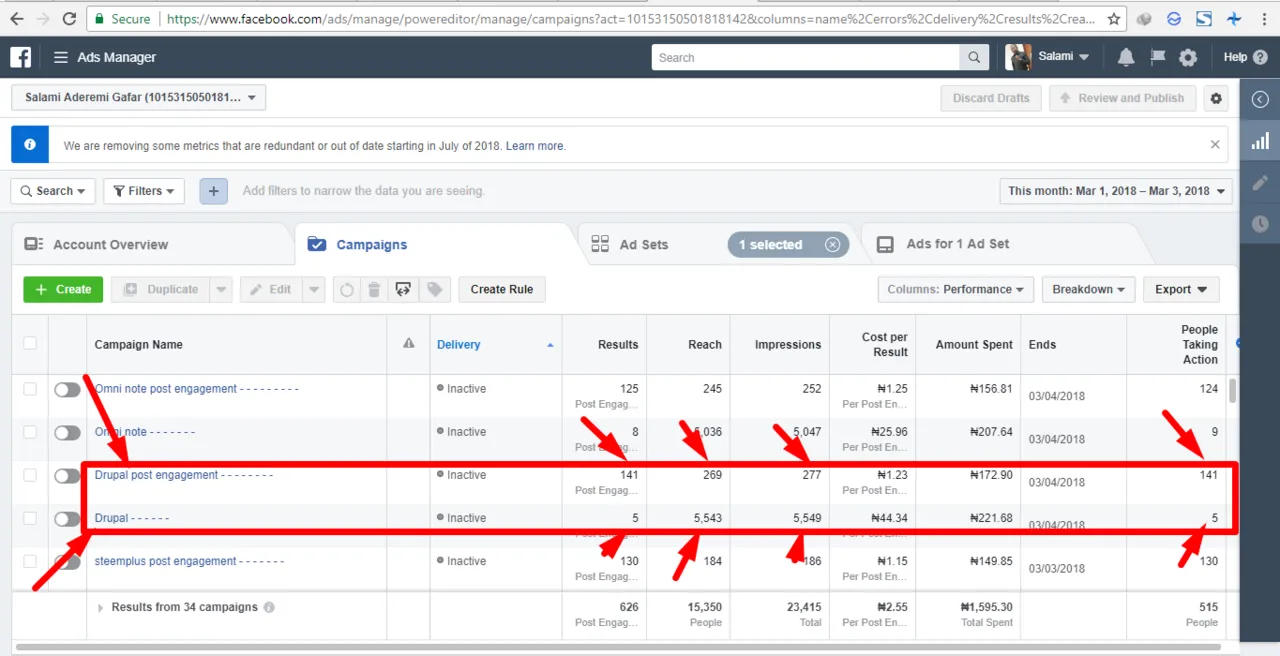Open the date range This month dropdown
This screenshot has height=656, width=1280.
pyautogui.click(x=1116, y=191)
